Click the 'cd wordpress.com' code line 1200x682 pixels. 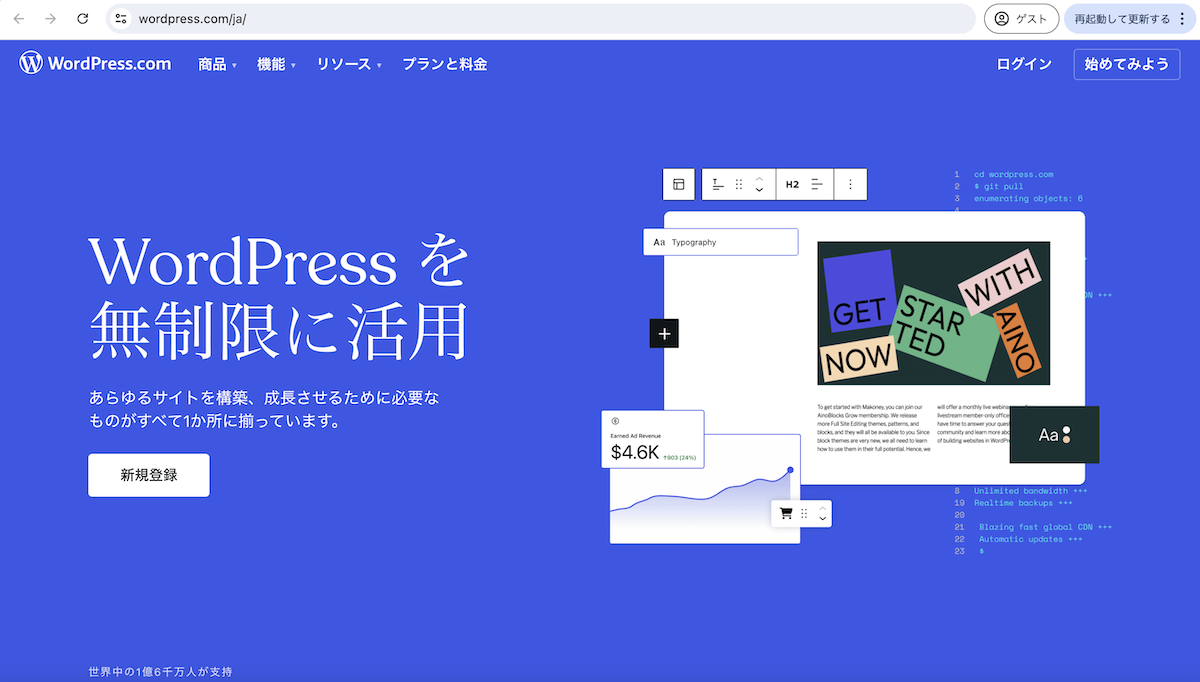click(x=1014, y=174)
